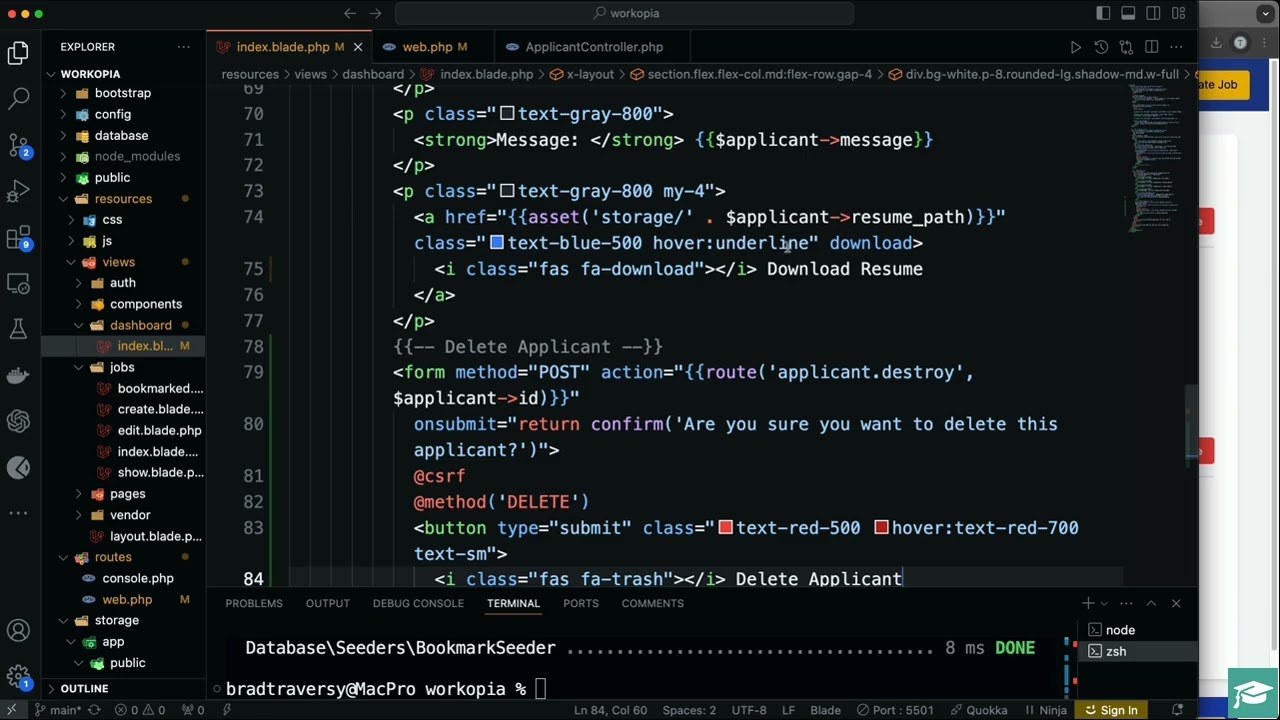Toggle the primary sidebar visibility
Screen dimensions: 1280x720
[x=1103, y=13]
